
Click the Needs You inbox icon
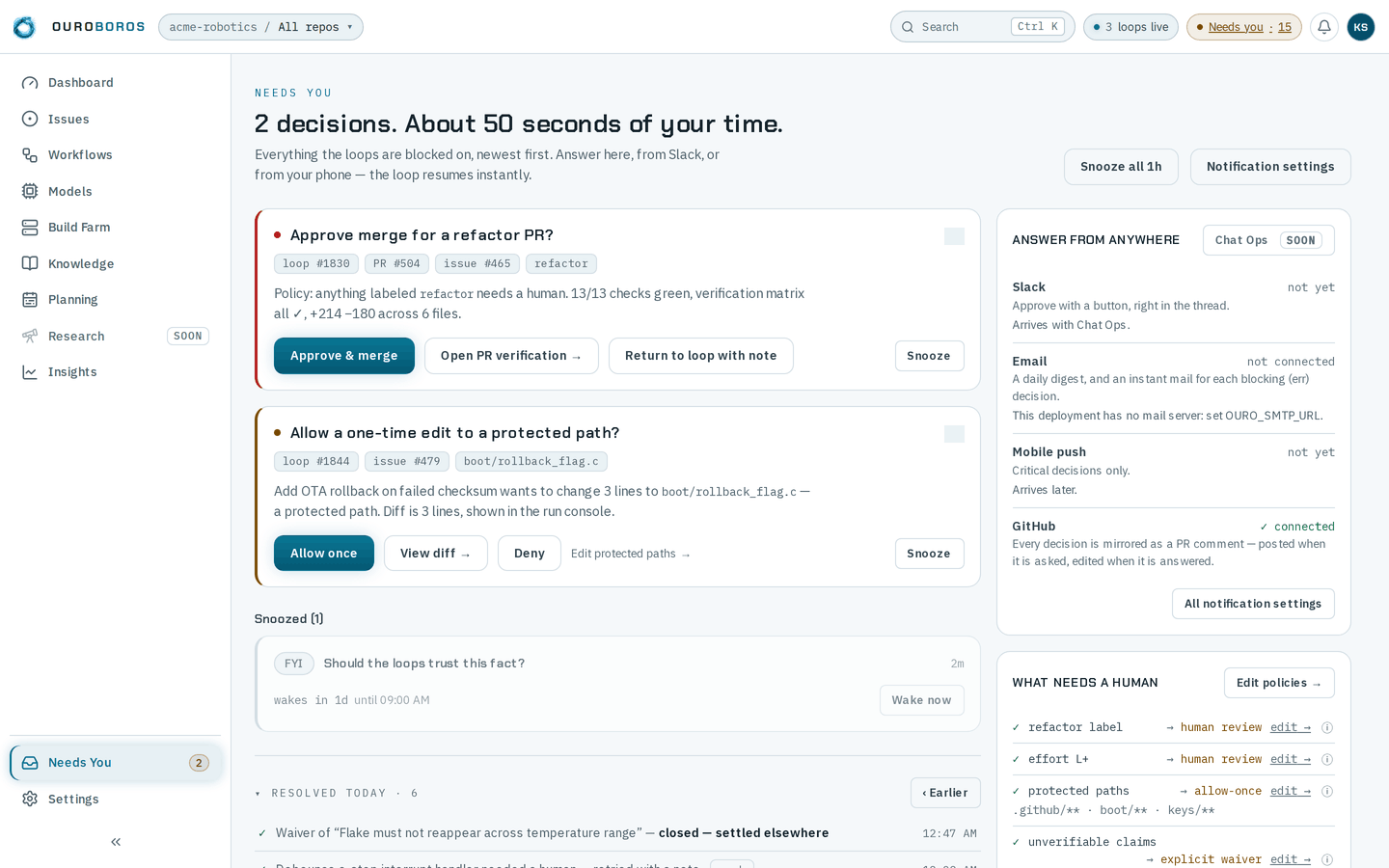(x=30, y=763)
